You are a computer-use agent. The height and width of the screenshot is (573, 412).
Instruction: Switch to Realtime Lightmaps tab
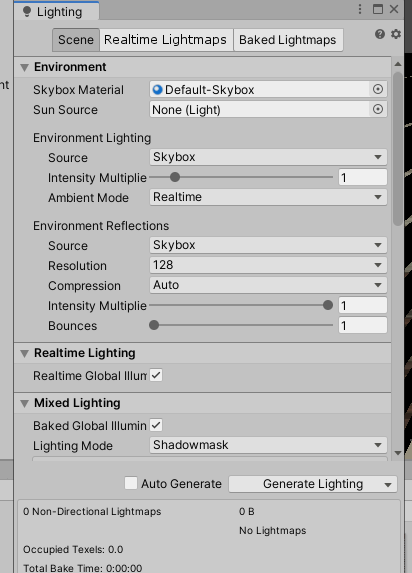pyautogui.click(x=165, y=40)
